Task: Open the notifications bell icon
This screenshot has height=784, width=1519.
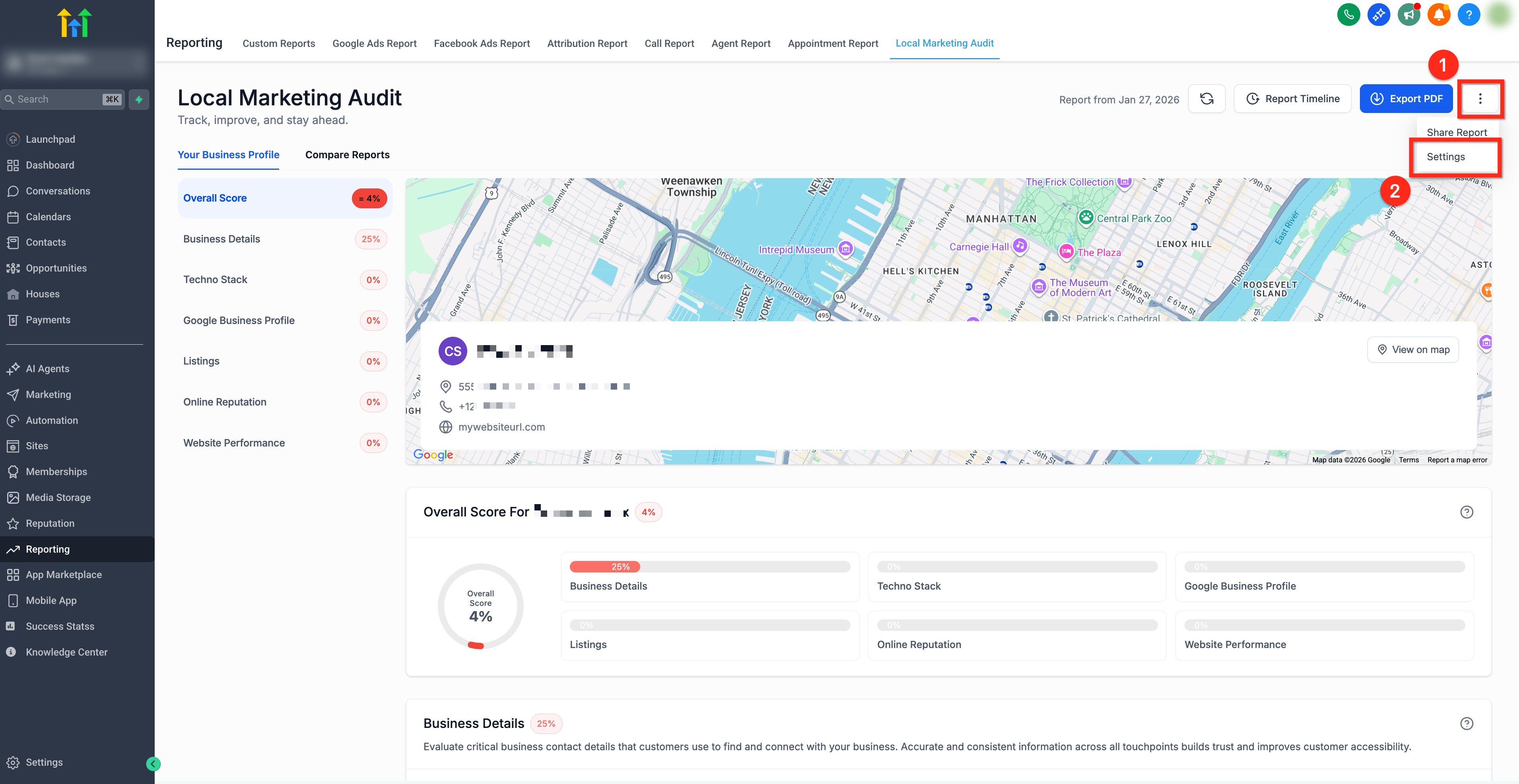Action: 1438,15
